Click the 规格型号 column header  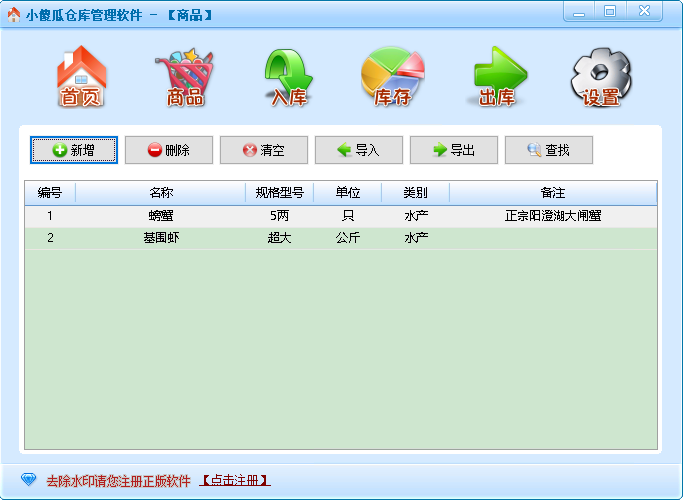point(279,193)
